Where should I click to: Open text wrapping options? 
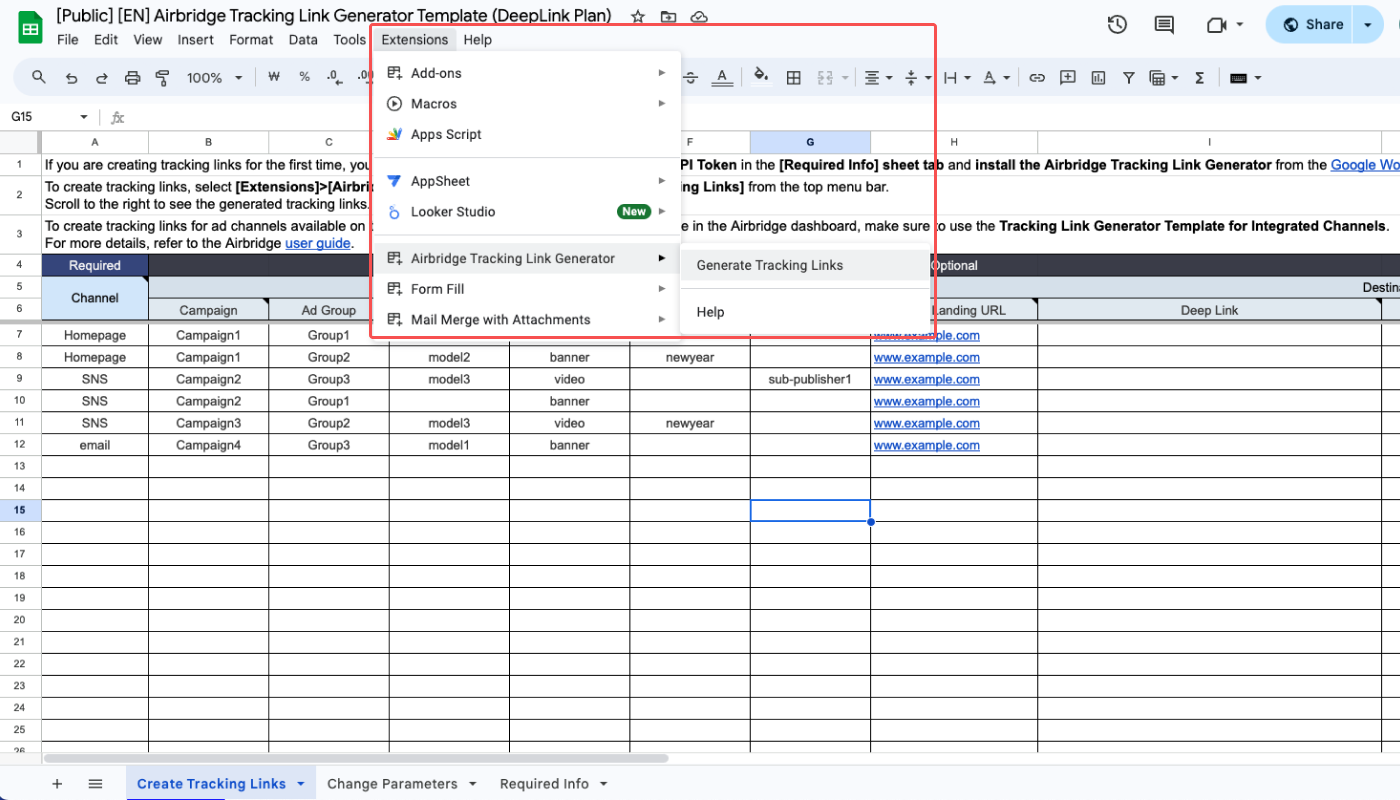955,77
